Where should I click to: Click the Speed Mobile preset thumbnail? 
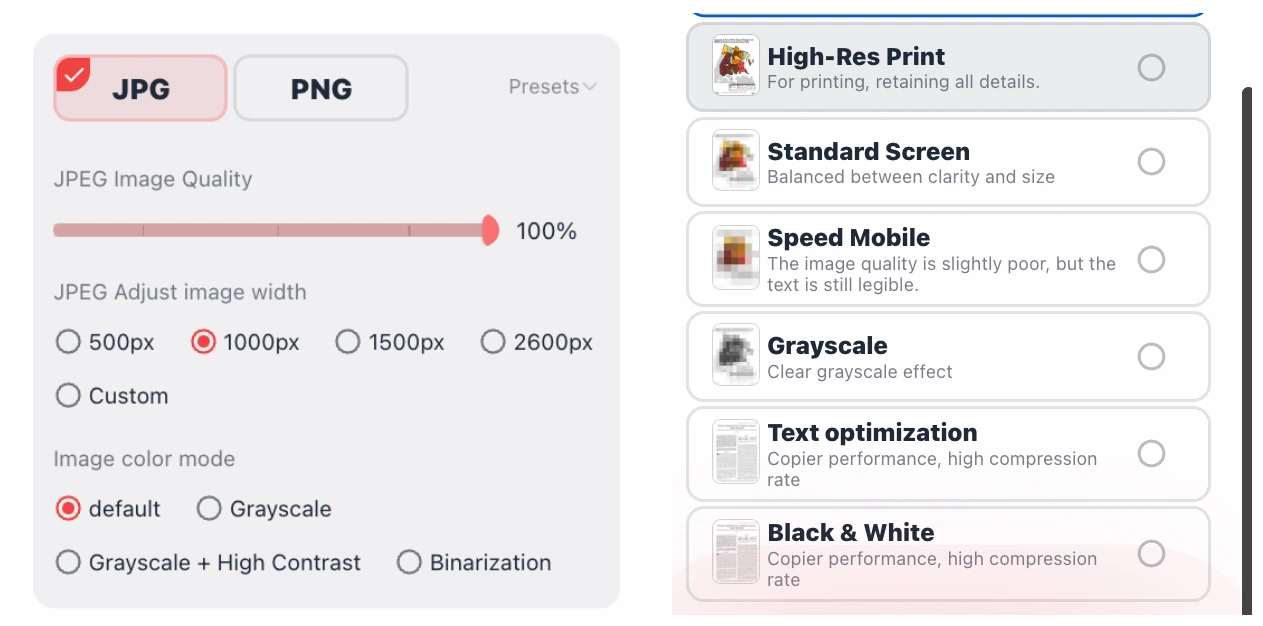tap(735, 258)
